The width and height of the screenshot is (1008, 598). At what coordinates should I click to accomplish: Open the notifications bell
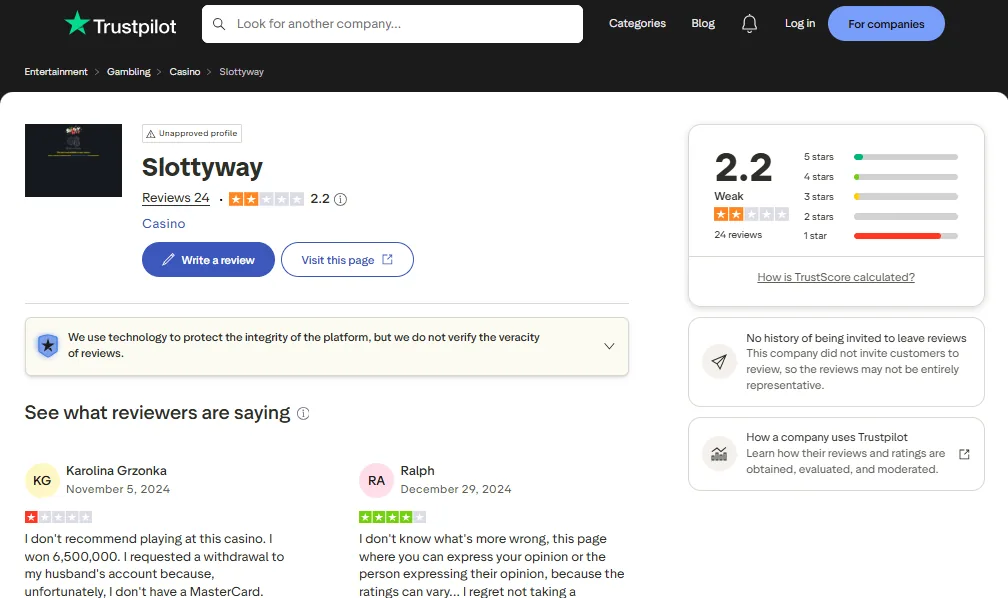[749, 24]
